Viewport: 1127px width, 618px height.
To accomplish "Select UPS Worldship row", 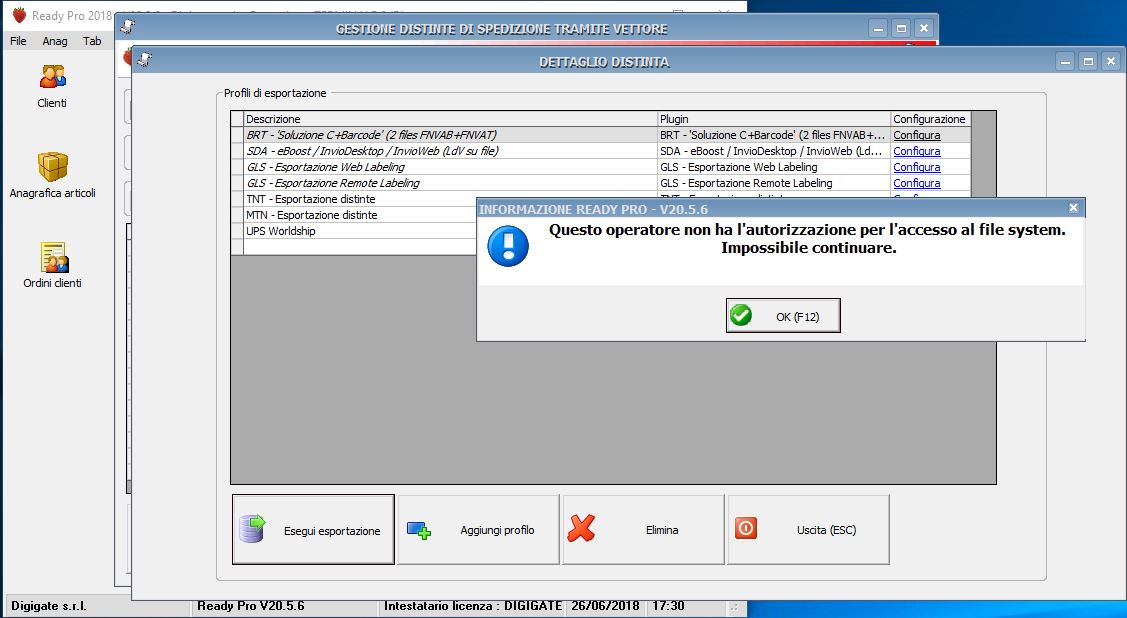I will [360, 231].
